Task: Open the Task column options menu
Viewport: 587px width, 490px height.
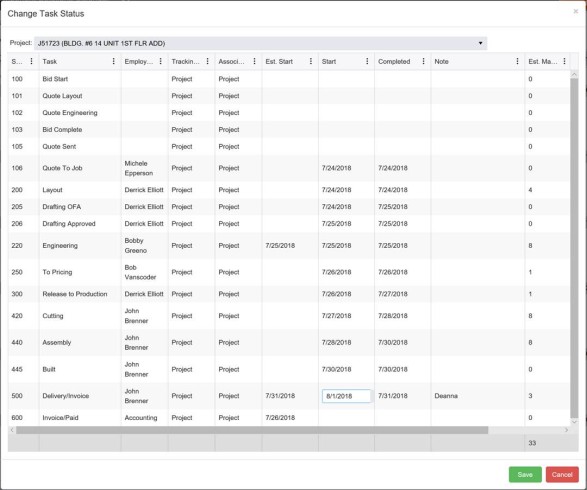Action: [x=114, y=61]
